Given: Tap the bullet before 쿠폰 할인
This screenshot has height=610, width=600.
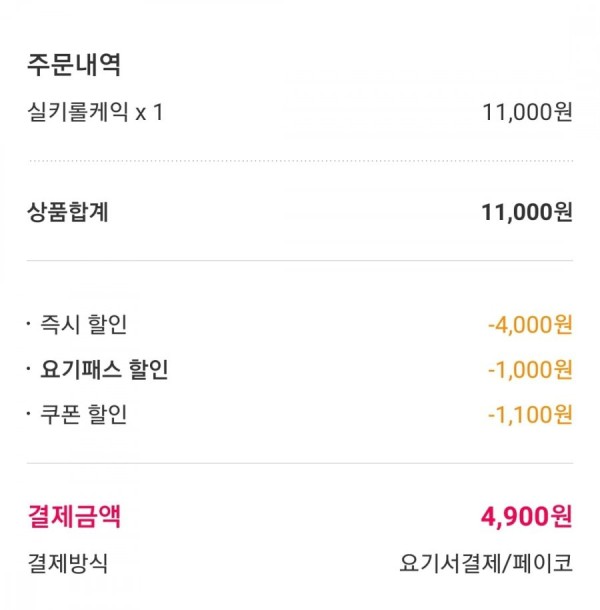Looking at the screenshot, I should click(x=28, y=414).
